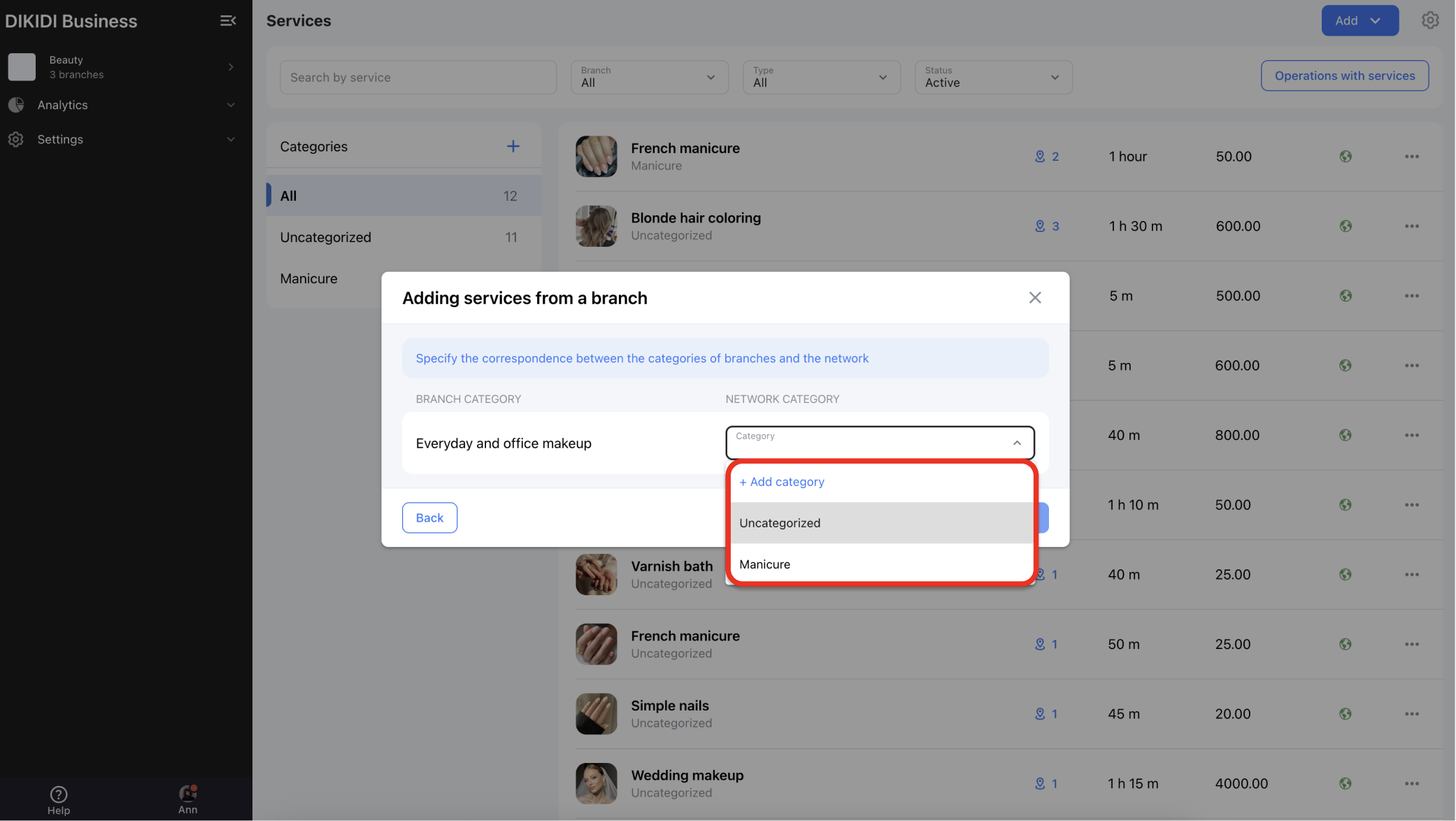Open the Status Active dropdown

pyautogui.click(x=992, y=77)
